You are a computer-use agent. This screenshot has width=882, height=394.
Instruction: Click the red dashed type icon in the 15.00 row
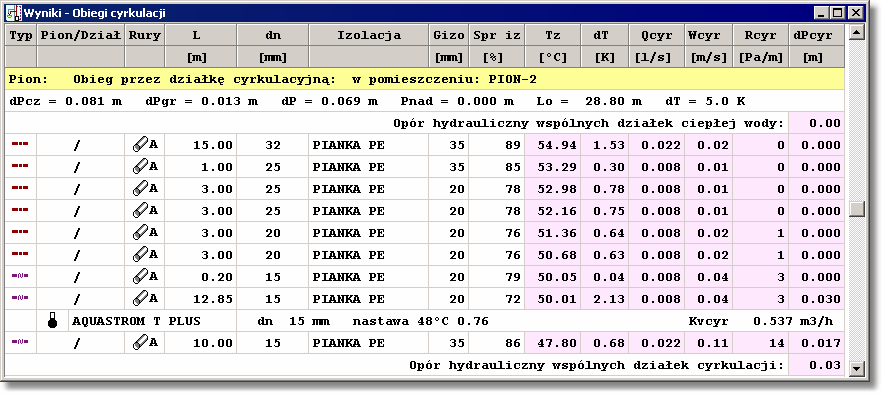(20, 144)
